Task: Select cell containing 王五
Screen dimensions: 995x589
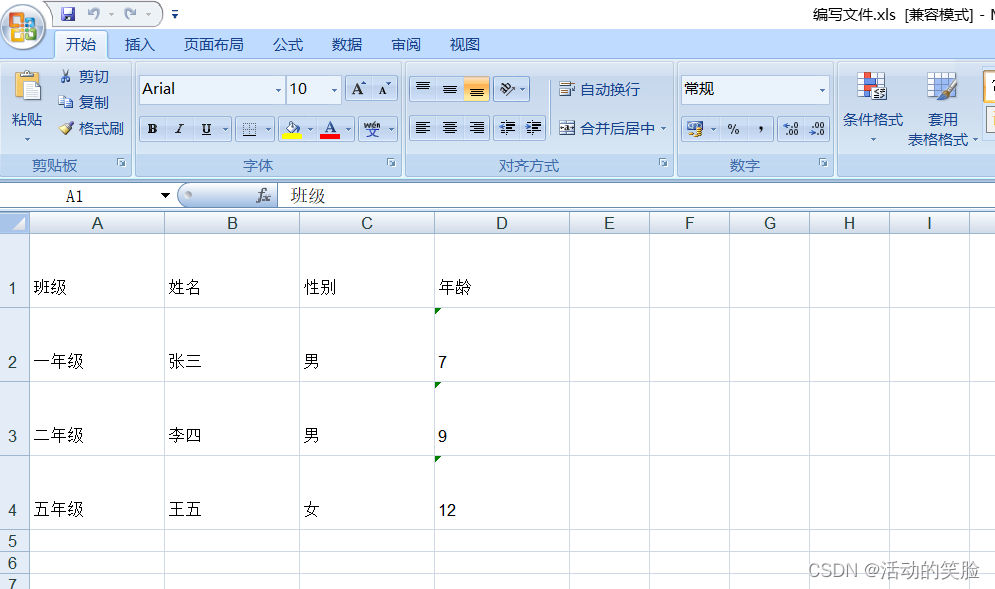Action: (232, 493)
